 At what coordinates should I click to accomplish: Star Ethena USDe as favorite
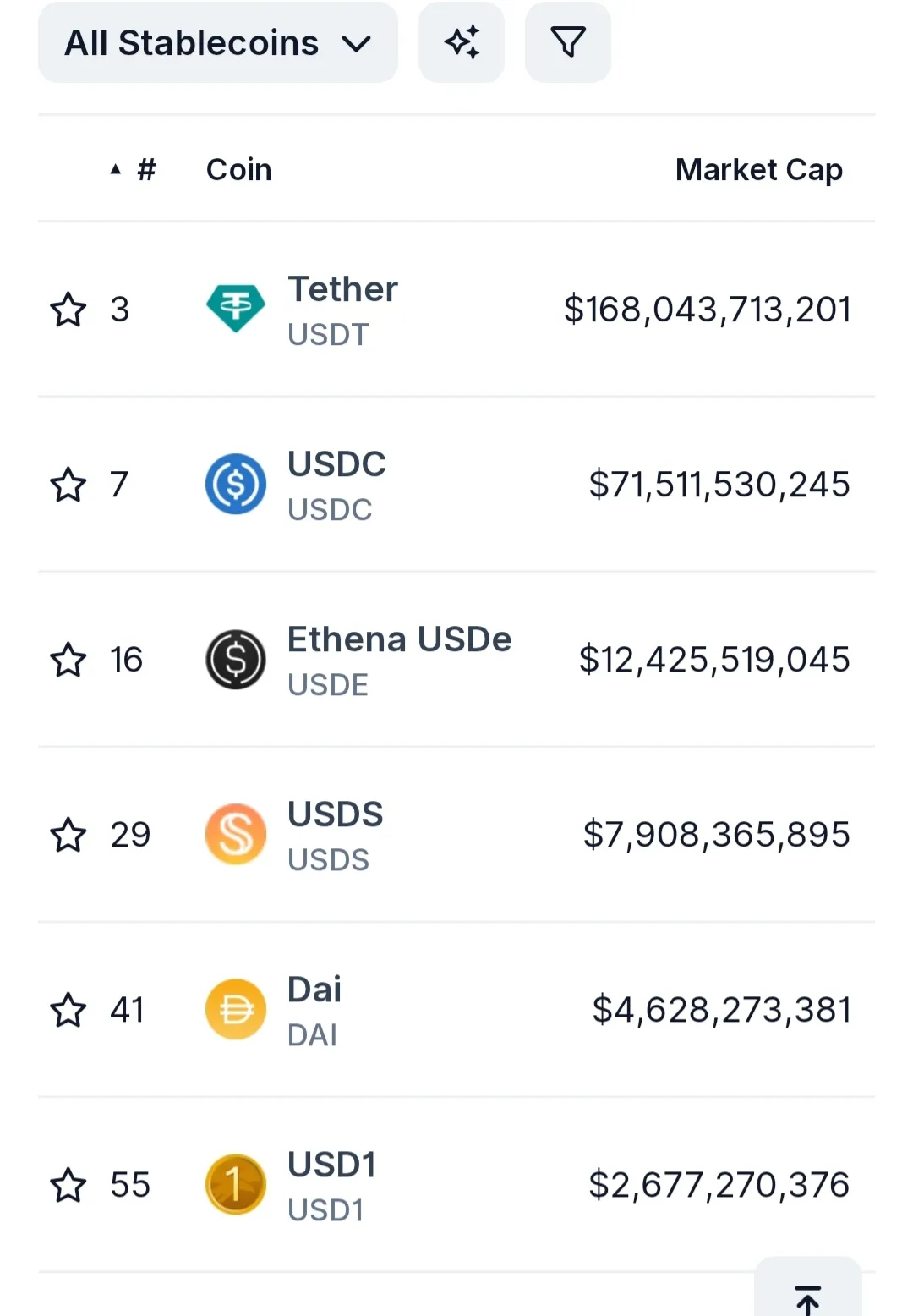coord(68,660)
